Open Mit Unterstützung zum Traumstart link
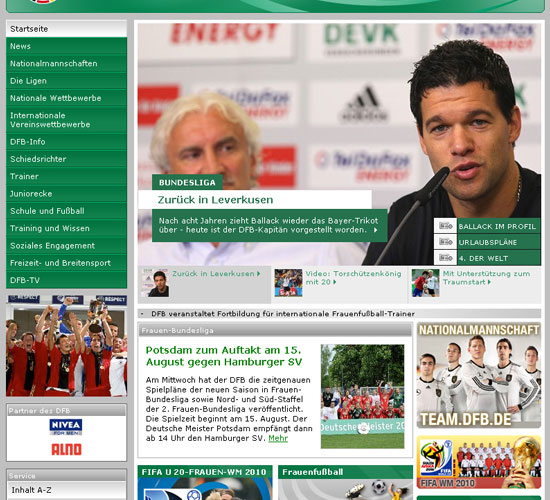550x500 pixels. tap(487, 278)
